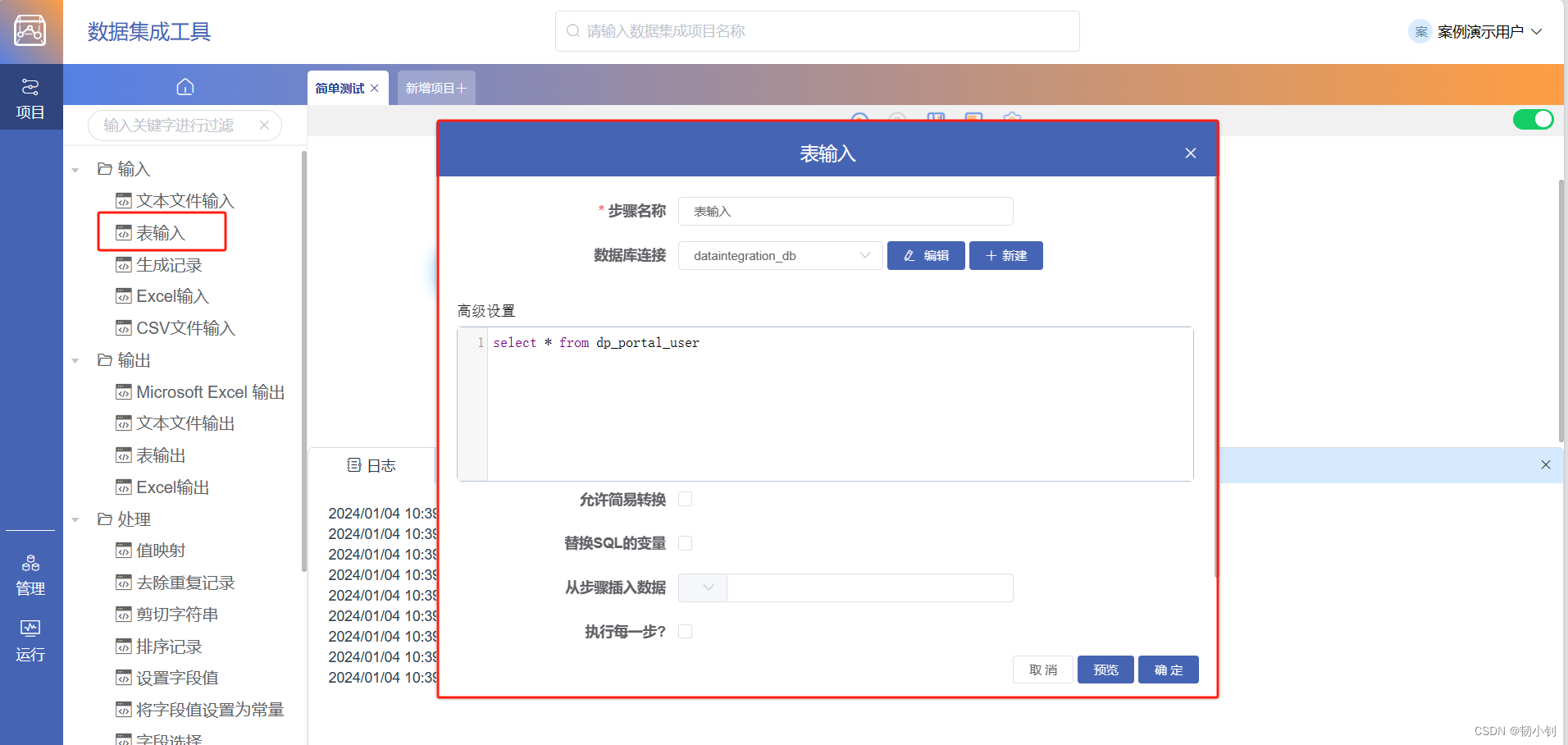The height and width of the screenshot is (745, 1568).
Task: Select 表输出 in the tree
Action: pos(151,455)
